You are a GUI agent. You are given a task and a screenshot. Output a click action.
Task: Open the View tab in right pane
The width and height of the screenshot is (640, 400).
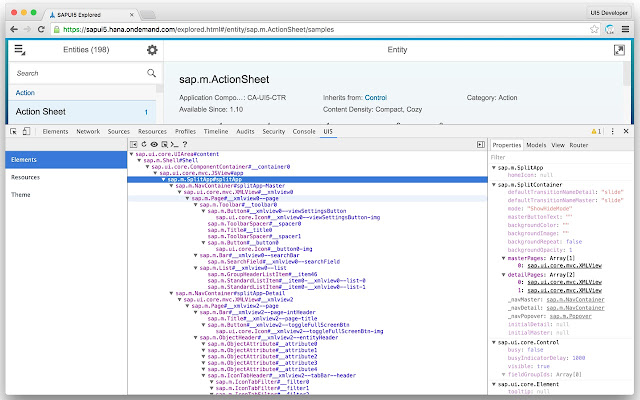click(x=558, y=145)
